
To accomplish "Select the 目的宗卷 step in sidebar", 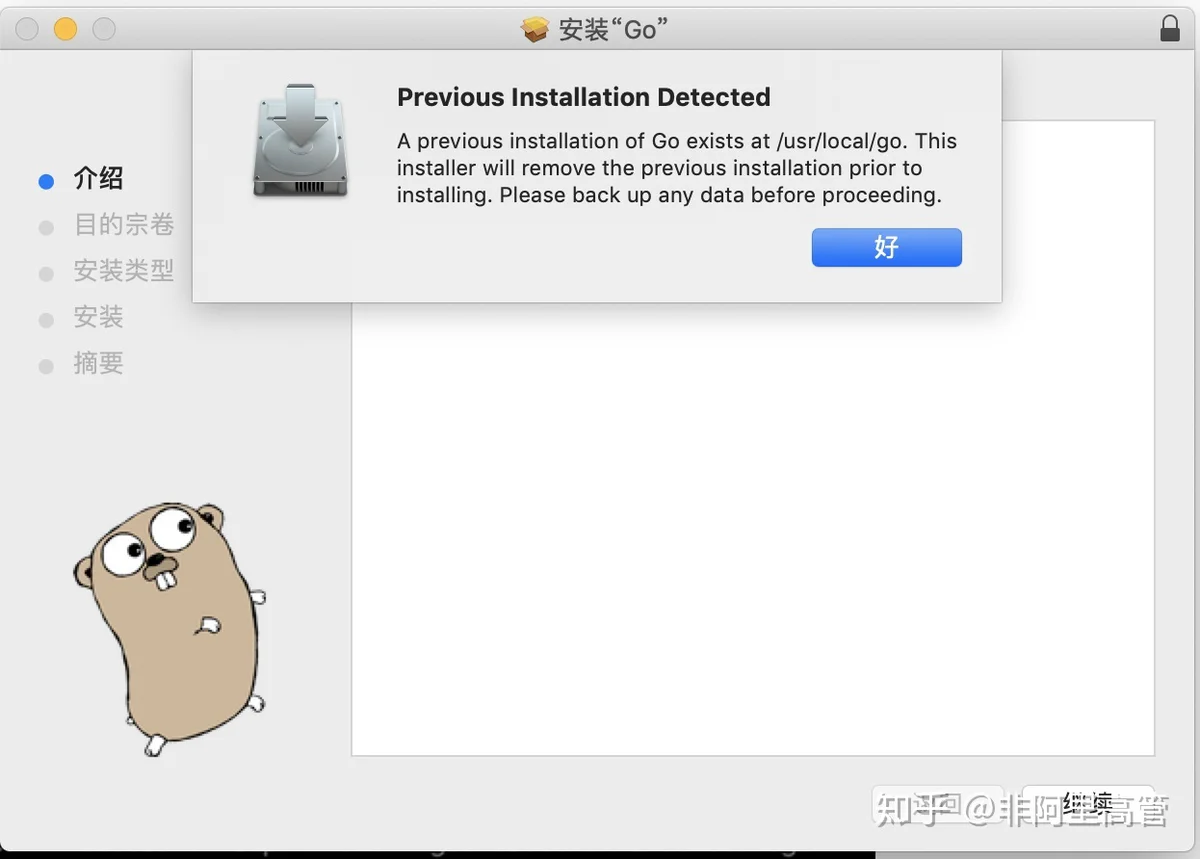I will [x=124, y=225].
